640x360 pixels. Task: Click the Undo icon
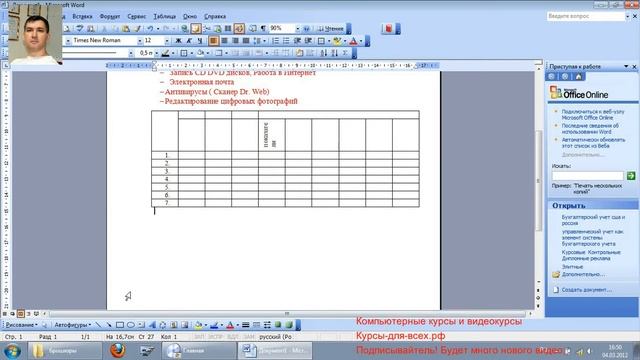pos(150,29)
